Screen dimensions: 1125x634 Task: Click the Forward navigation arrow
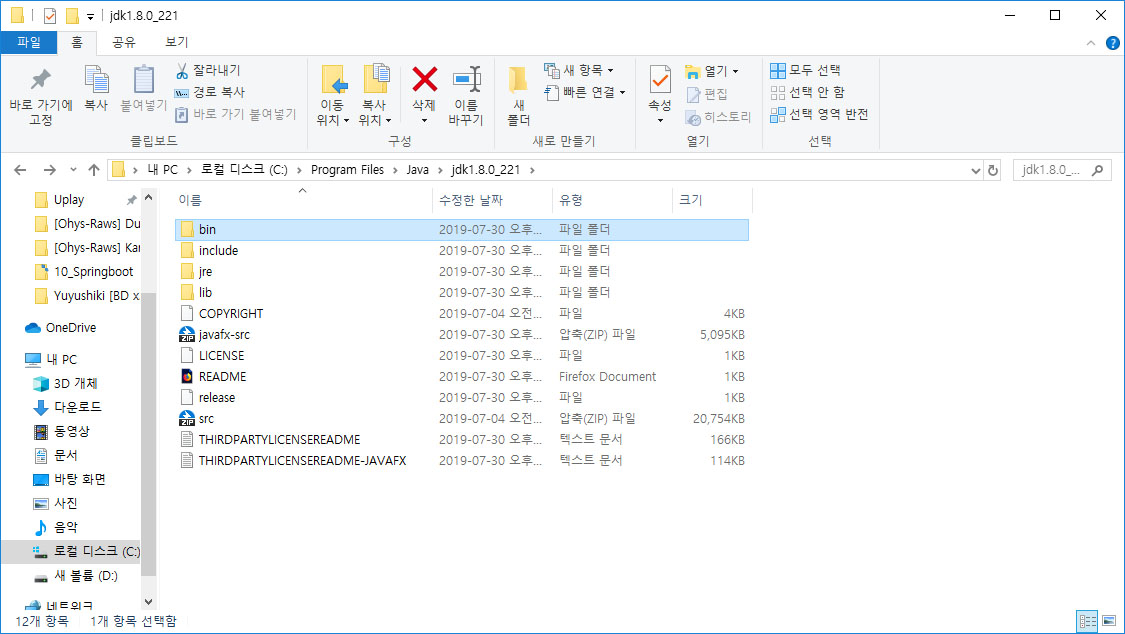tap(50, 170)
